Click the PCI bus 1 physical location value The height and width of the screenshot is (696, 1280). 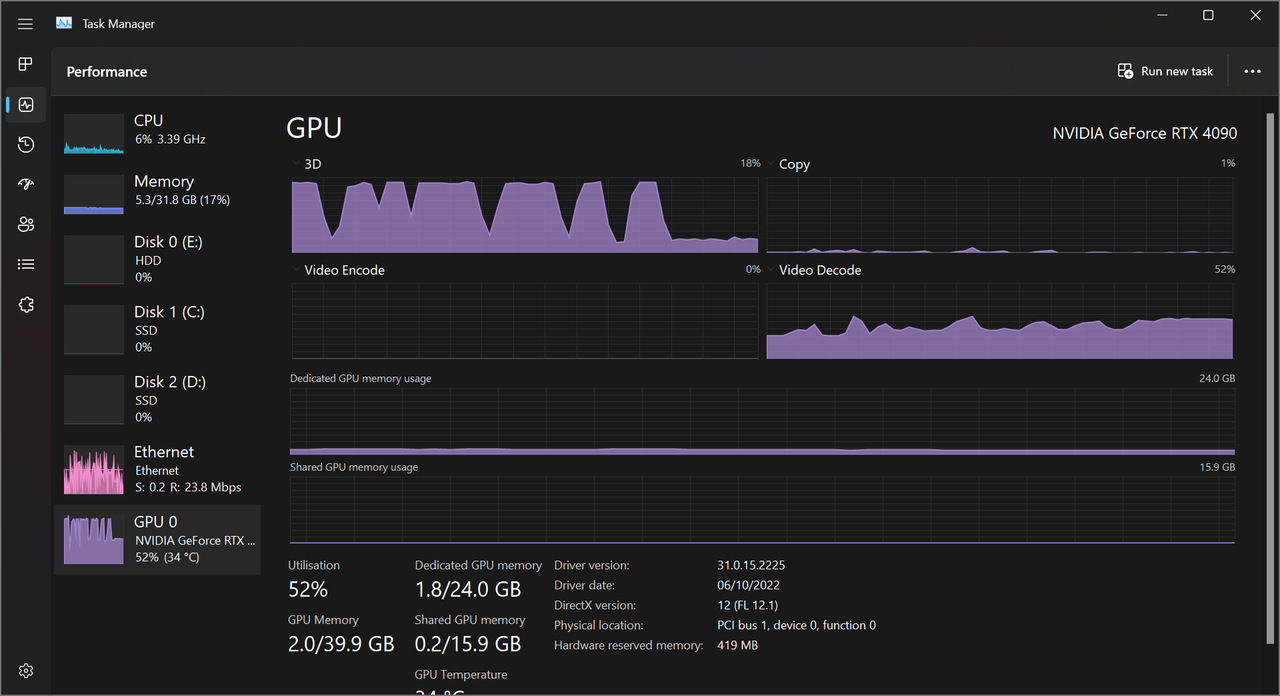(x=796, y=625)
